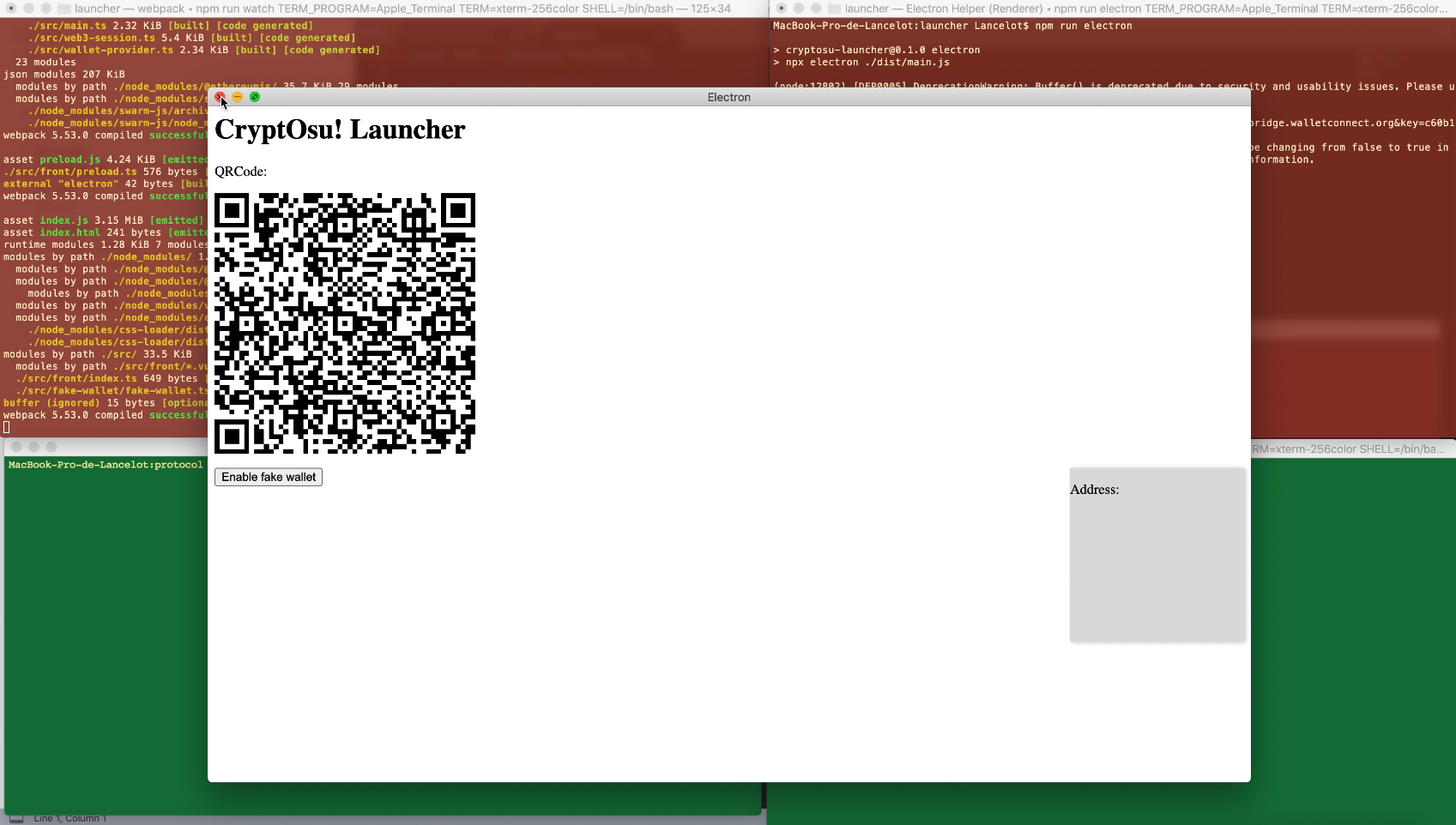Click the '23 modules' terminal line

pyautogui.click(x=45, y=62)
